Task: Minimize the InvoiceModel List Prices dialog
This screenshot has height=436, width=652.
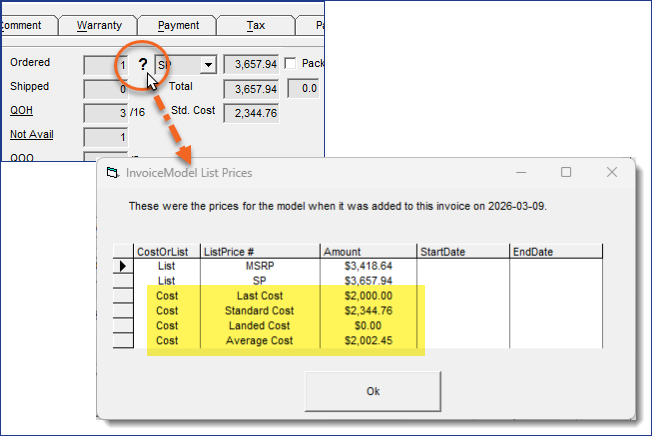Action: [520, 172]
